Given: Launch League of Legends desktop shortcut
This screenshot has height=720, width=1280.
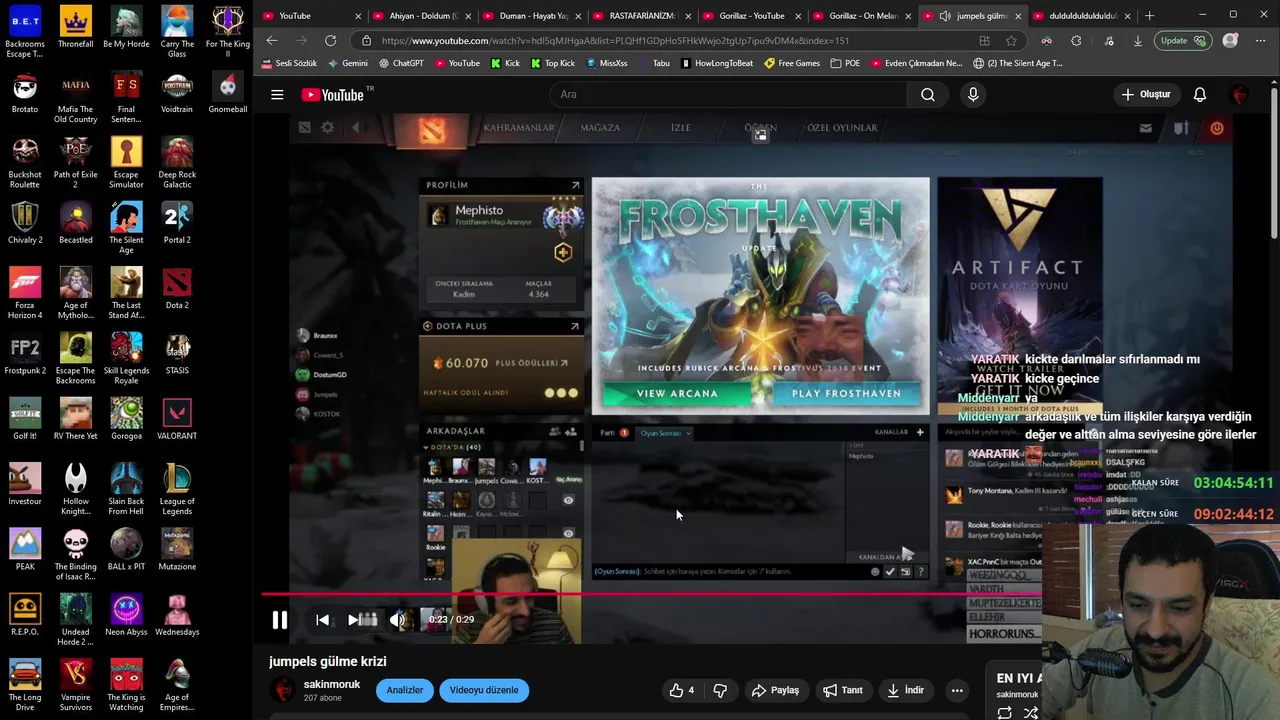Looking at the screenshot, I should (x=177, y=488).
